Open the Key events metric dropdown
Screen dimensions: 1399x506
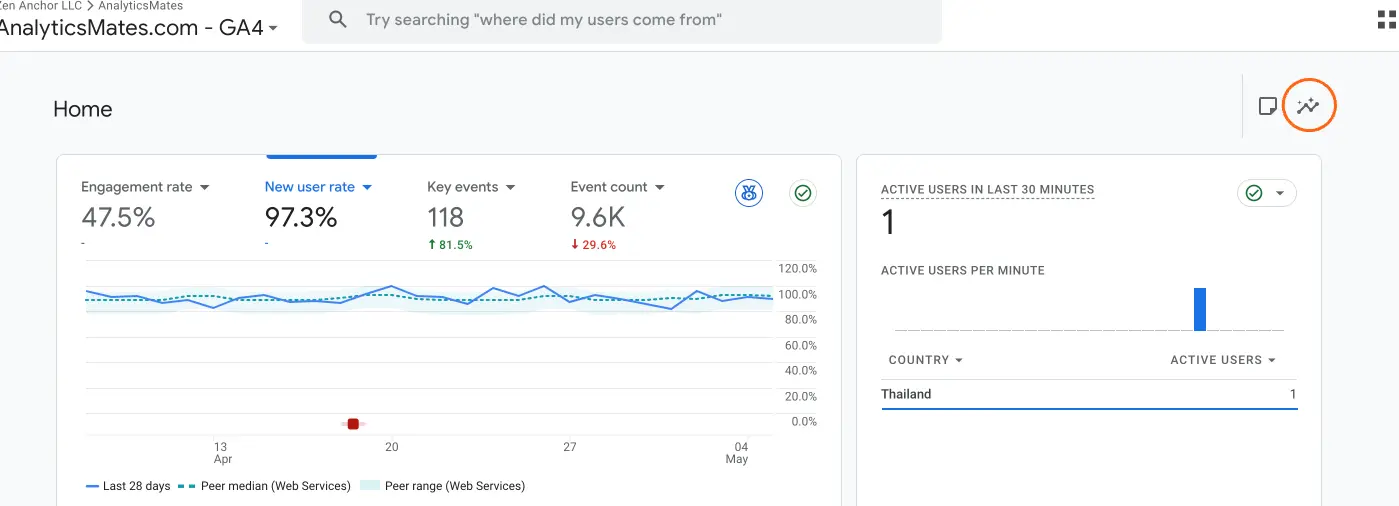(471, 187)
